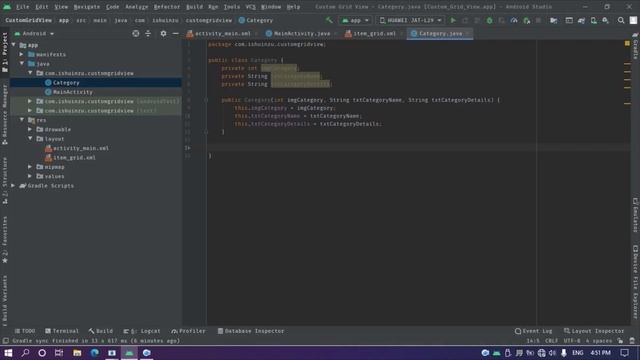Click the Android Studio taskbar icon

coord(129,353)
